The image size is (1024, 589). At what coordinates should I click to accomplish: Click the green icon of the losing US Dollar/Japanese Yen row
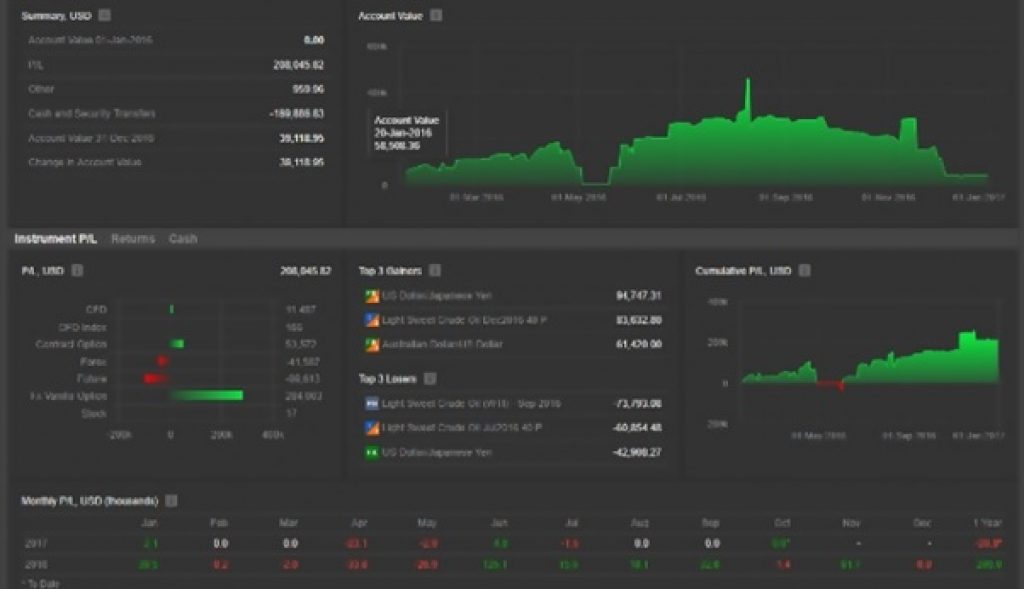point(372,452)
